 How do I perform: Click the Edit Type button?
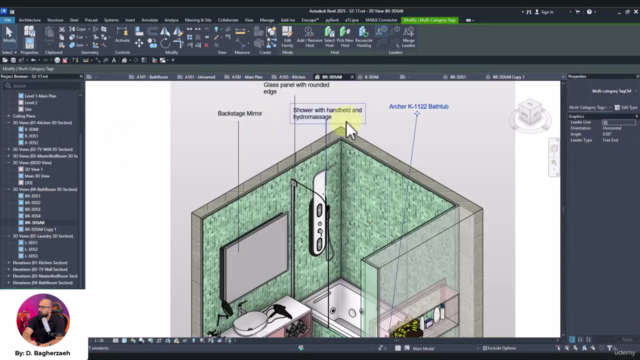626,107
